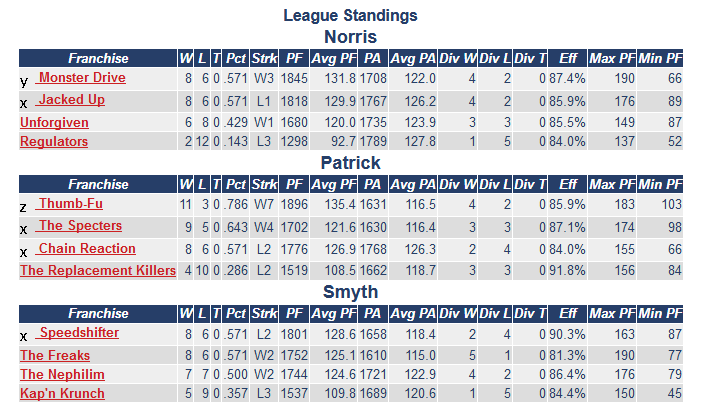This screenshot has width=703, height=412.
Task: Click the Patrick division heading
Action: pos(350,163)
